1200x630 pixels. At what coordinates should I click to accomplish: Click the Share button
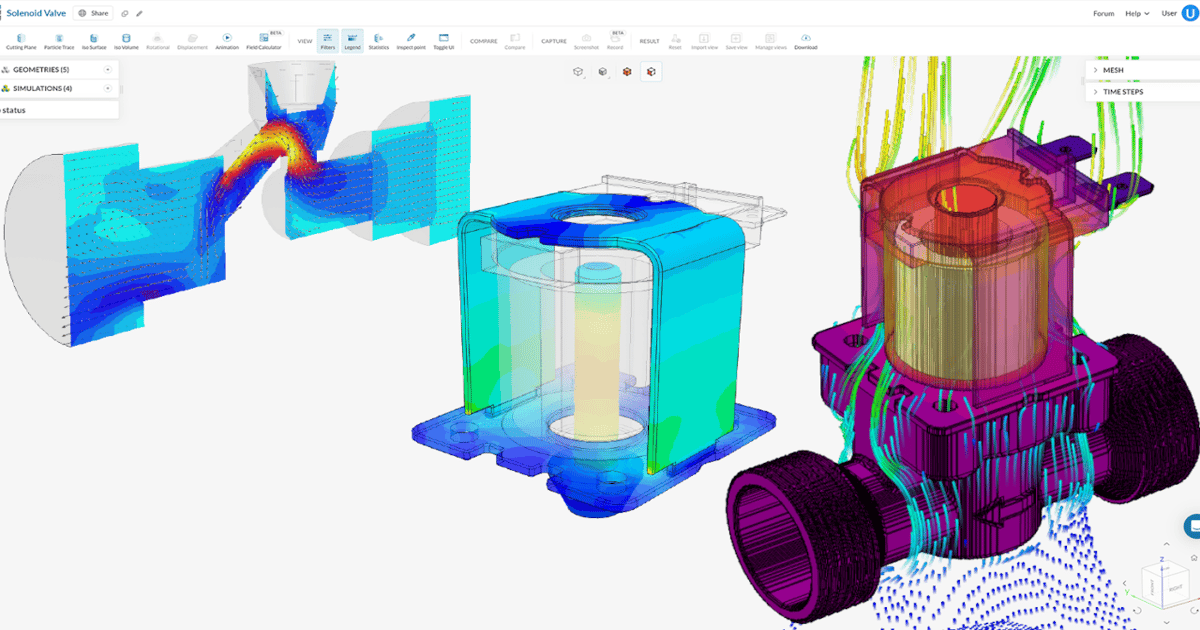click(93, 13)
